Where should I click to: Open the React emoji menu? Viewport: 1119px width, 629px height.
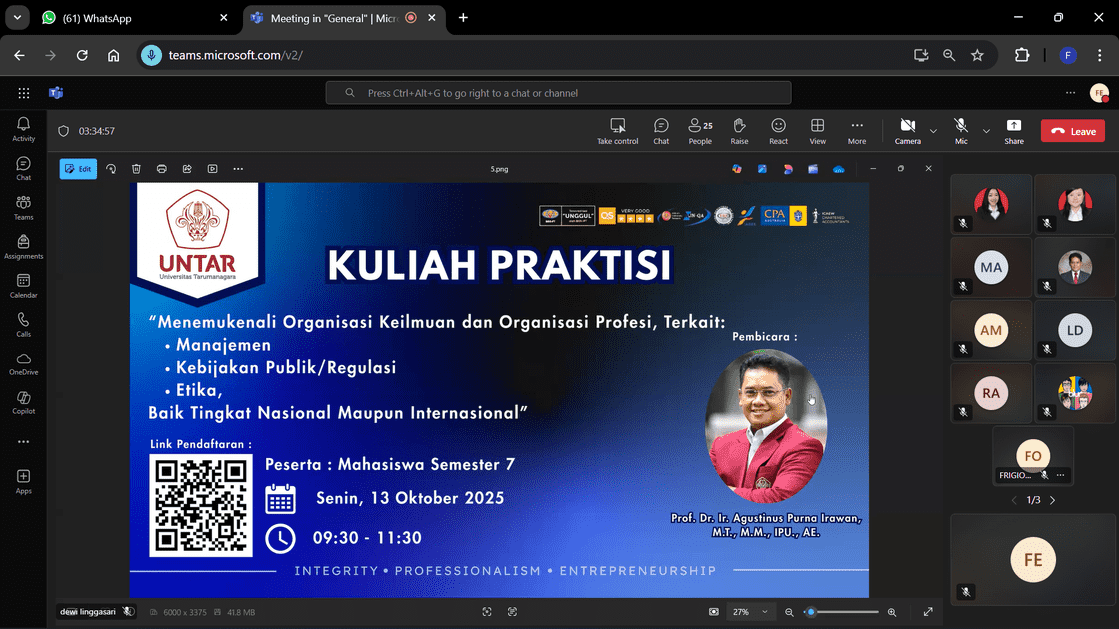click(778, 130)
